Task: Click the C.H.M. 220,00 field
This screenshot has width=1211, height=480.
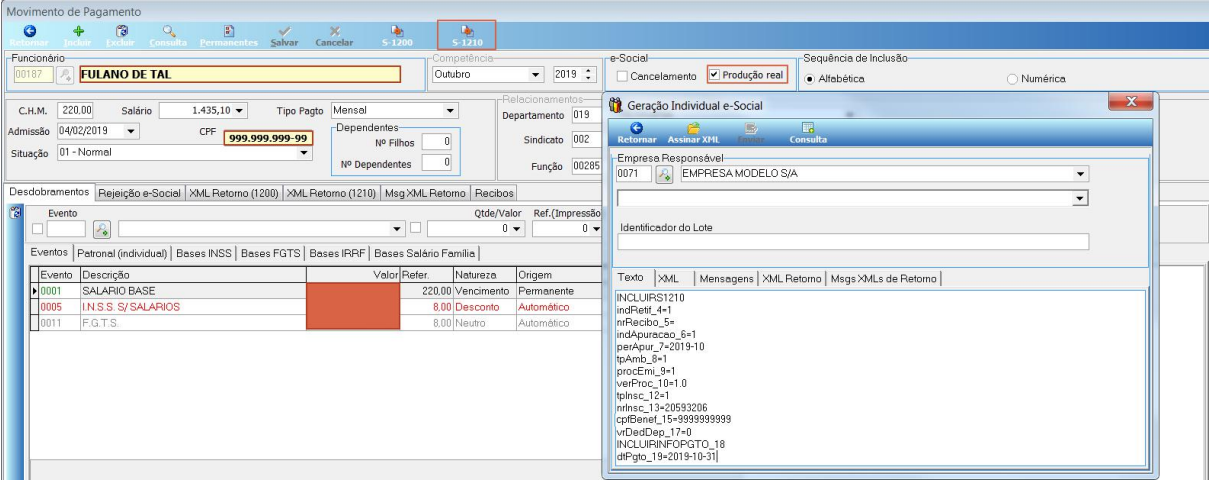Action: pyautogui.click(x=74, y=110)
